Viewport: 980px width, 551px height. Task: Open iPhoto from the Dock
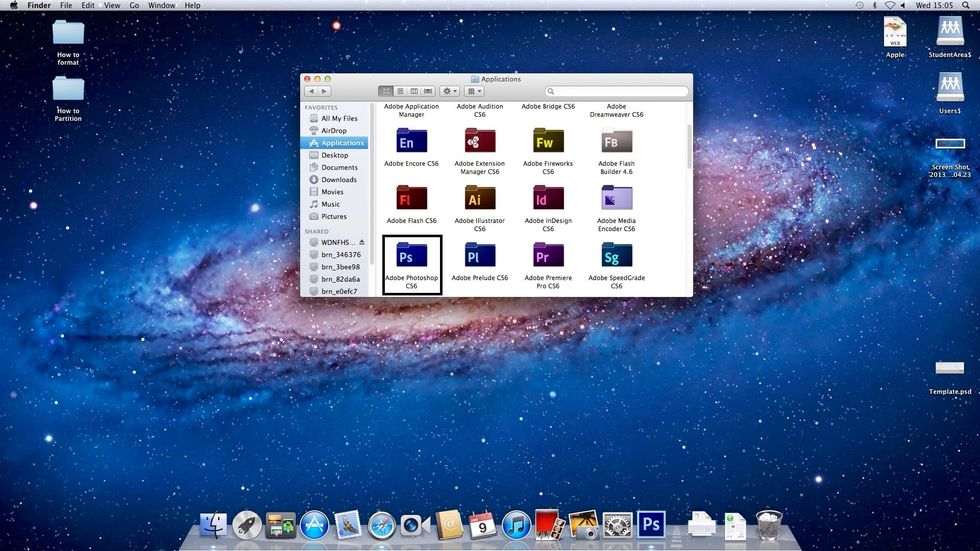(x=584, y=525)
